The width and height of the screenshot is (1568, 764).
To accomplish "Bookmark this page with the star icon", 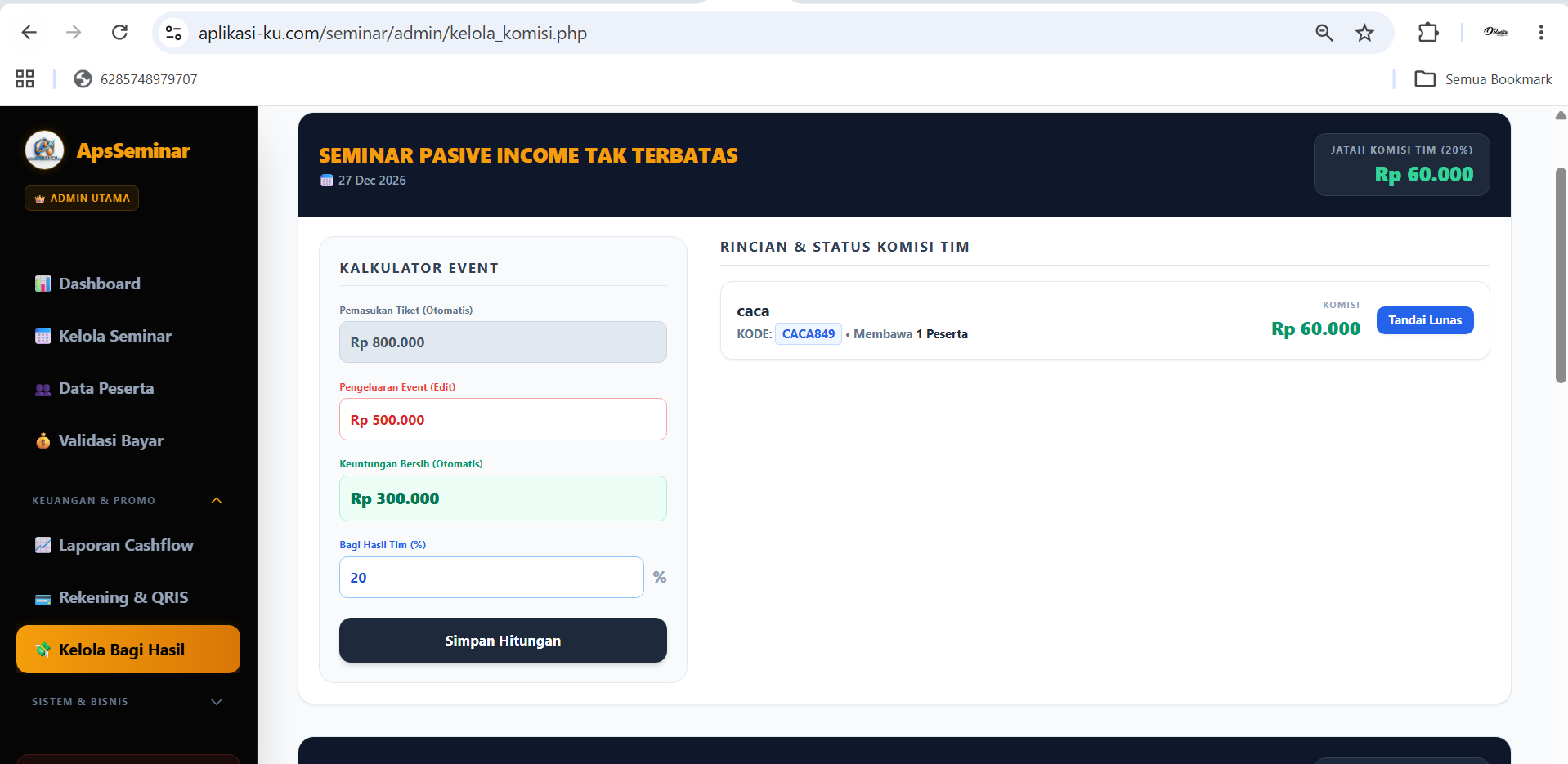I will (x=1364, y=33).
